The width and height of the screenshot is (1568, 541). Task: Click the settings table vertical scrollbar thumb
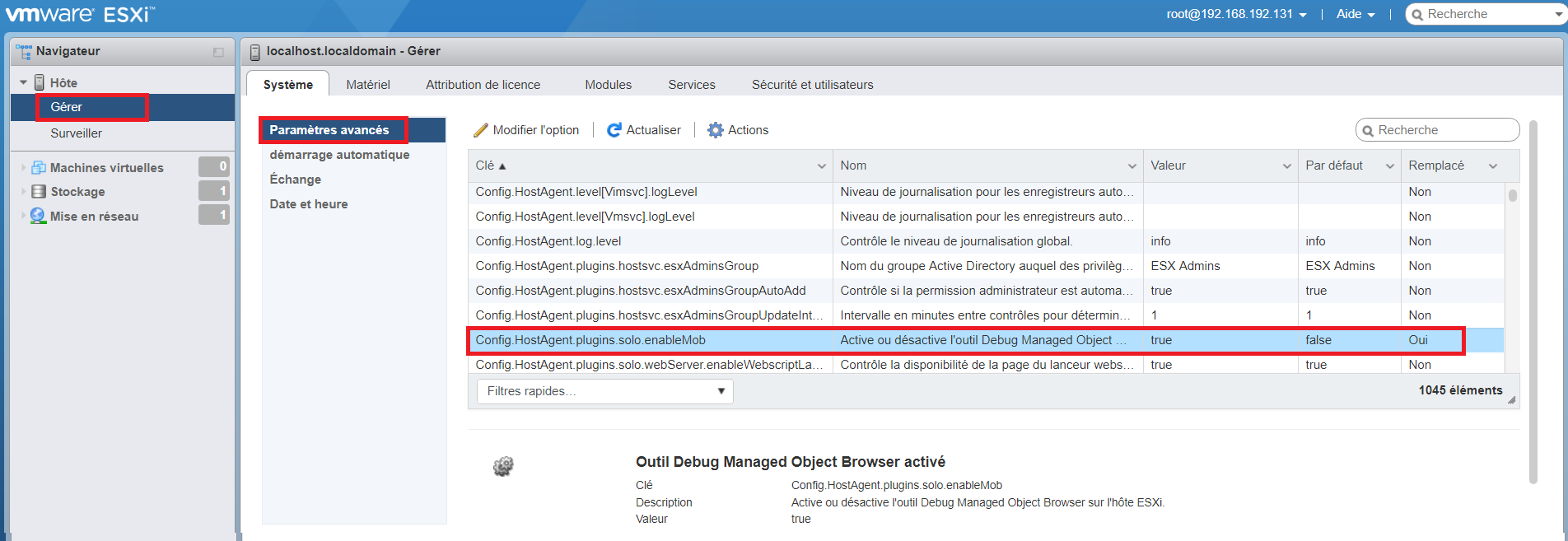click(x=1513, y=196)
